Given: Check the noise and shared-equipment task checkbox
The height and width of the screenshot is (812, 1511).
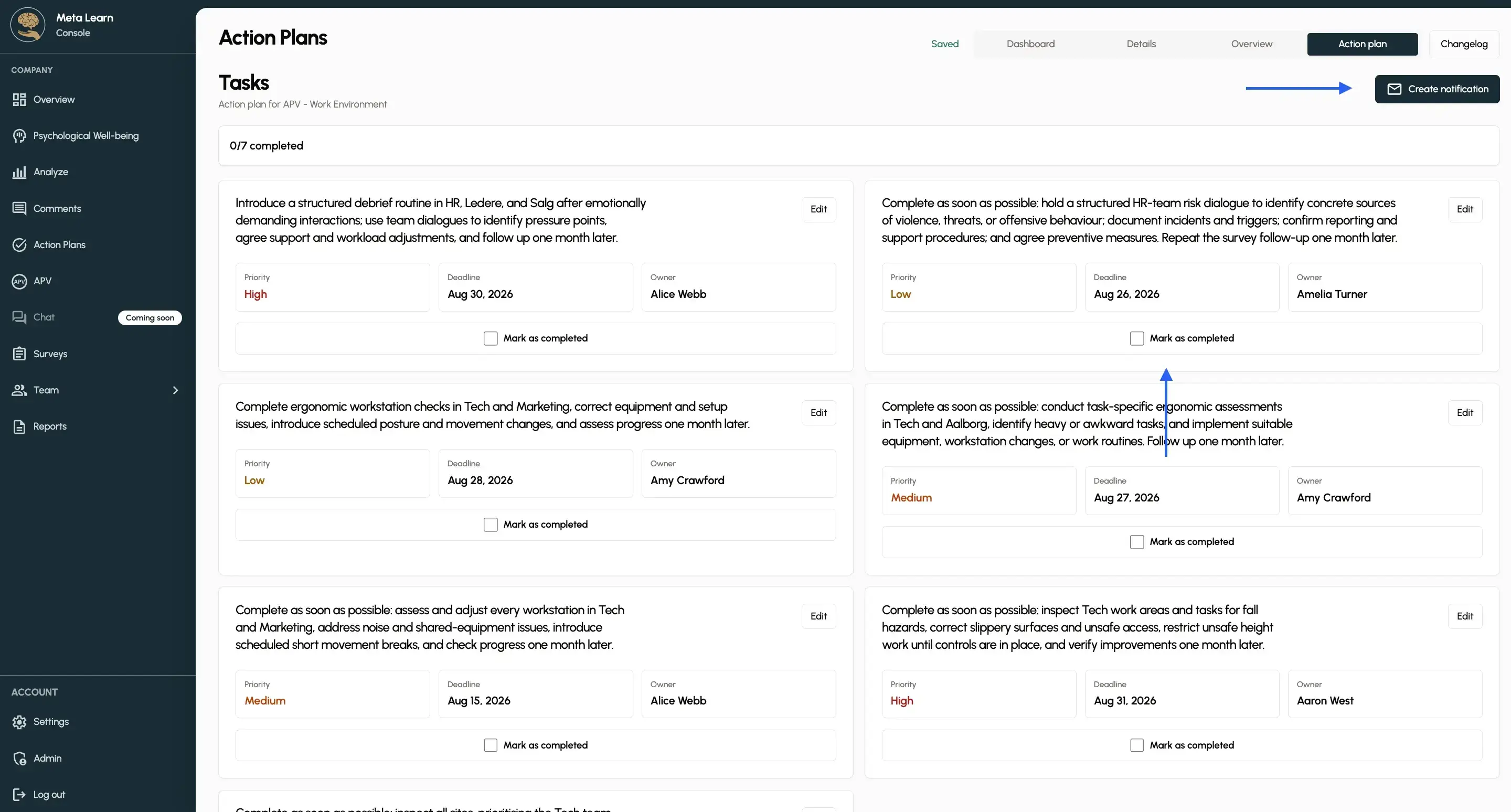Looking at the screenshot, I should coord(491,745).
